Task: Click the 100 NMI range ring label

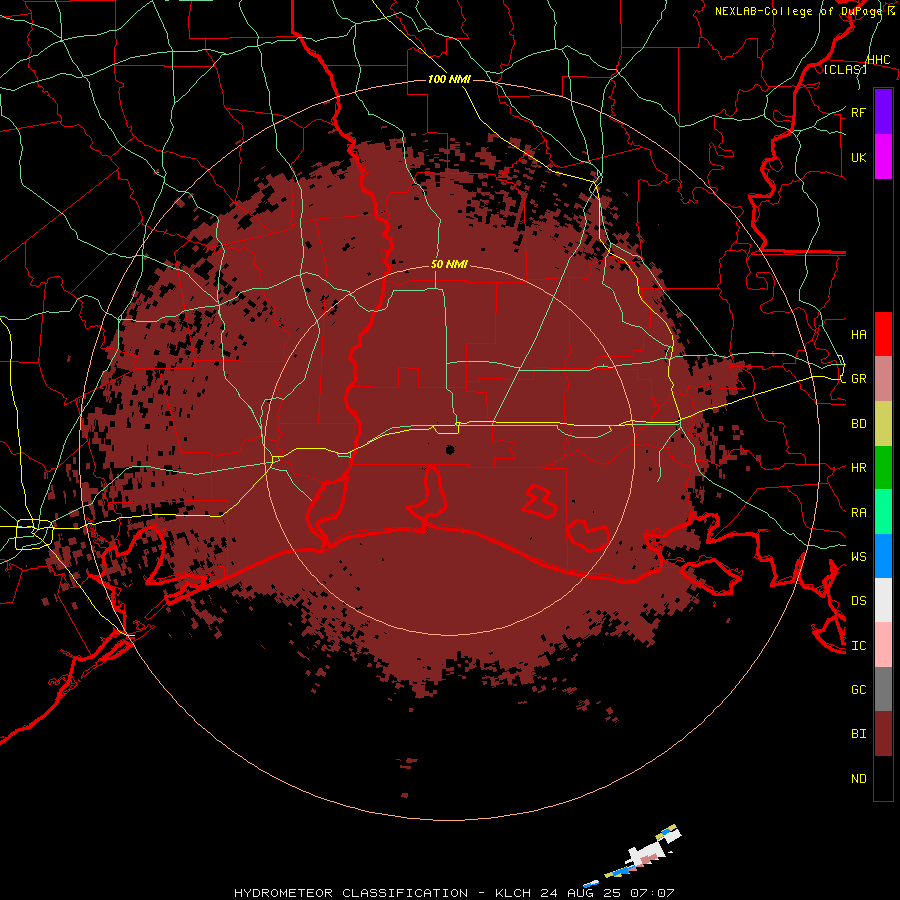Action: pos(449,79)
